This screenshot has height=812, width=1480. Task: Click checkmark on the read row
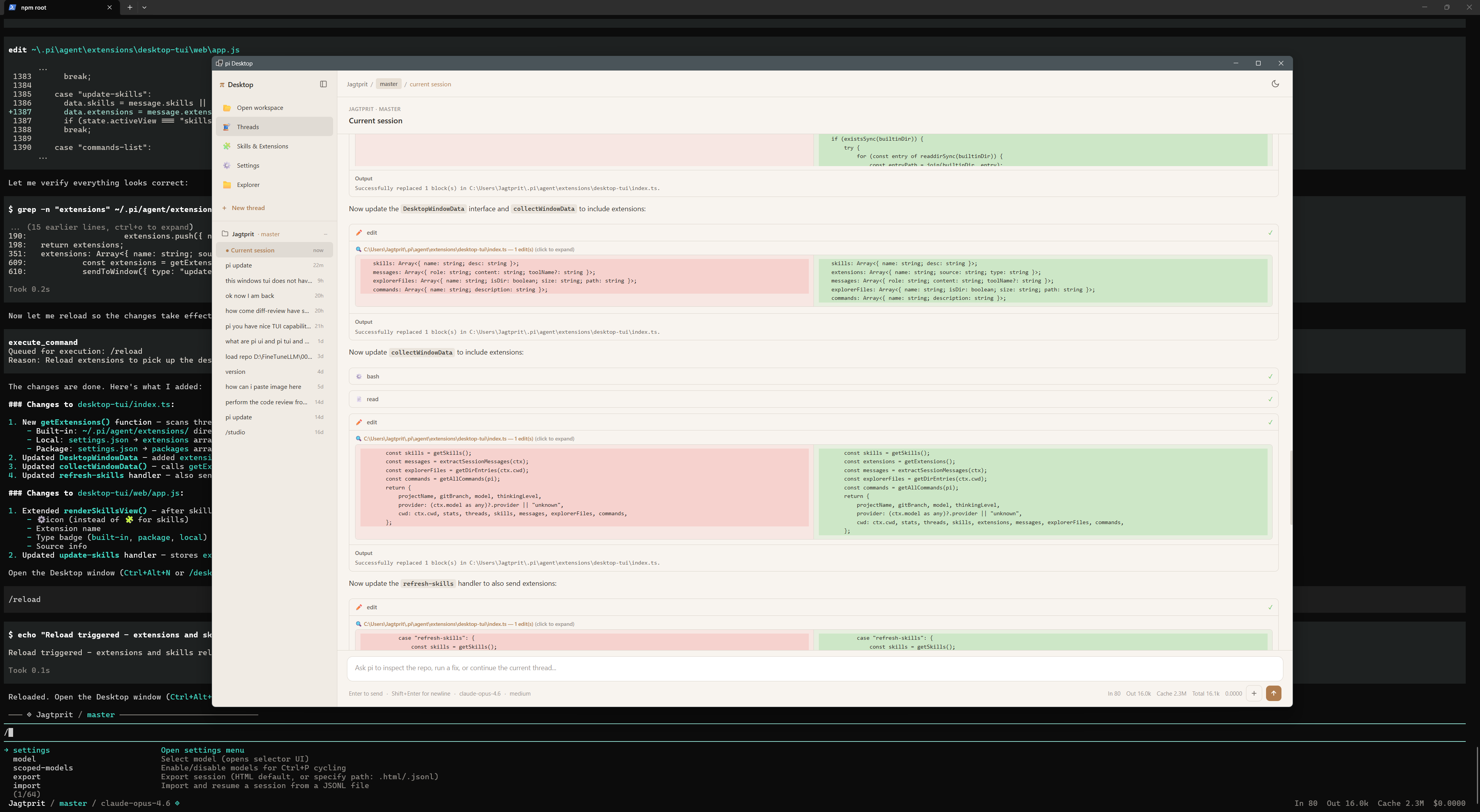click(x=1270, y=399)
